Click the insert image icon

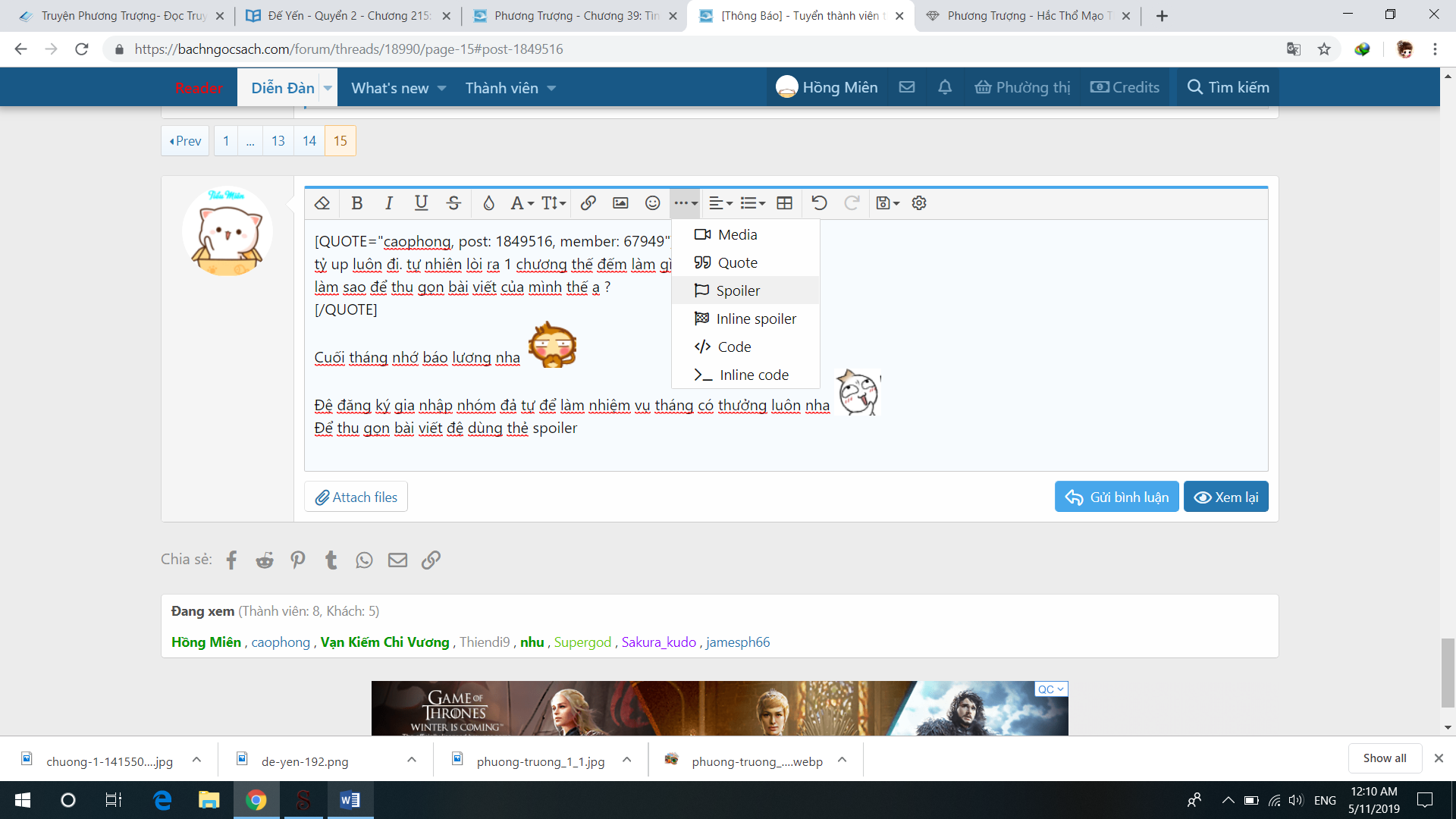(x=620, y=203)
